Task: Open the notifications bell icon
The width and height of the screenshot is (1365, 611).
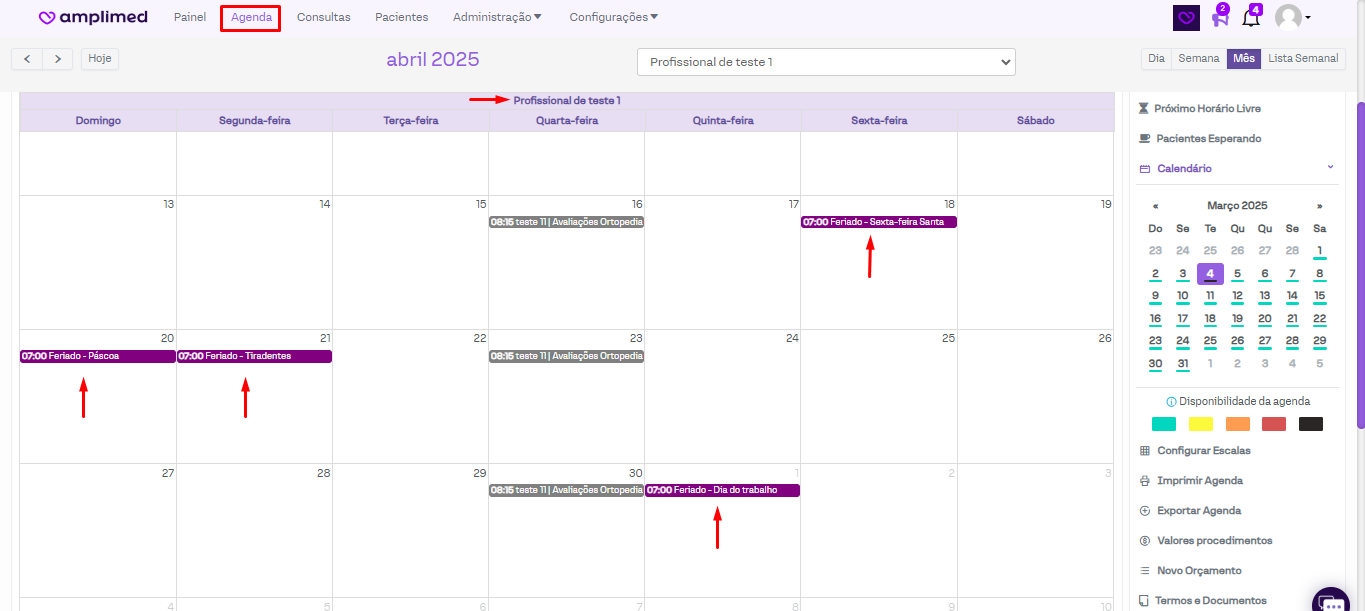Action: tap(1250, 18)
